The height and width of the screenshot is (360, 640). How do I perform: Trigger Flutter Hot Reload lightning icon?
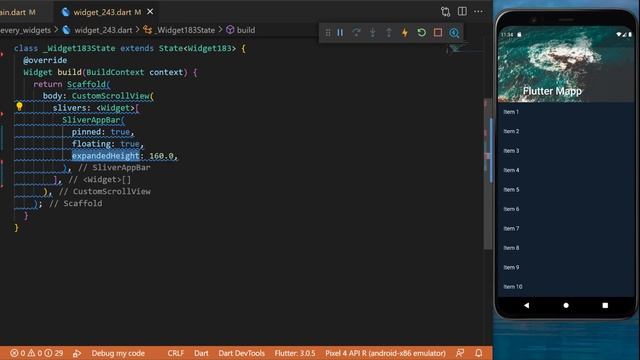(x=405, y=33)
